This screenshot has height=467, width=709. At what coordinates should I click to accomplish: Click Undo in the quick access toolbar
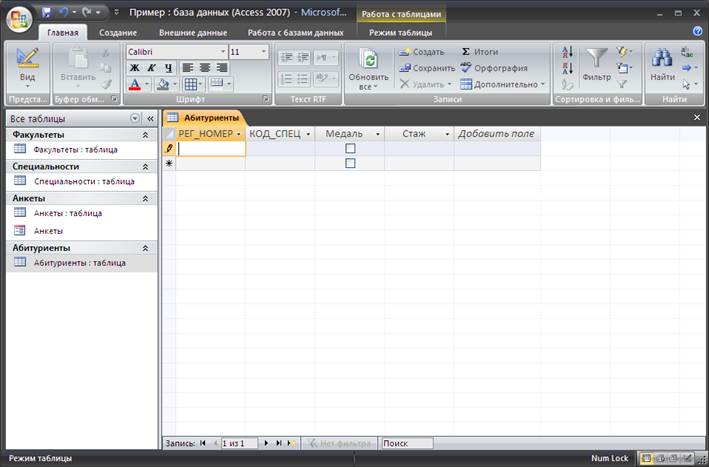point(63,12)
